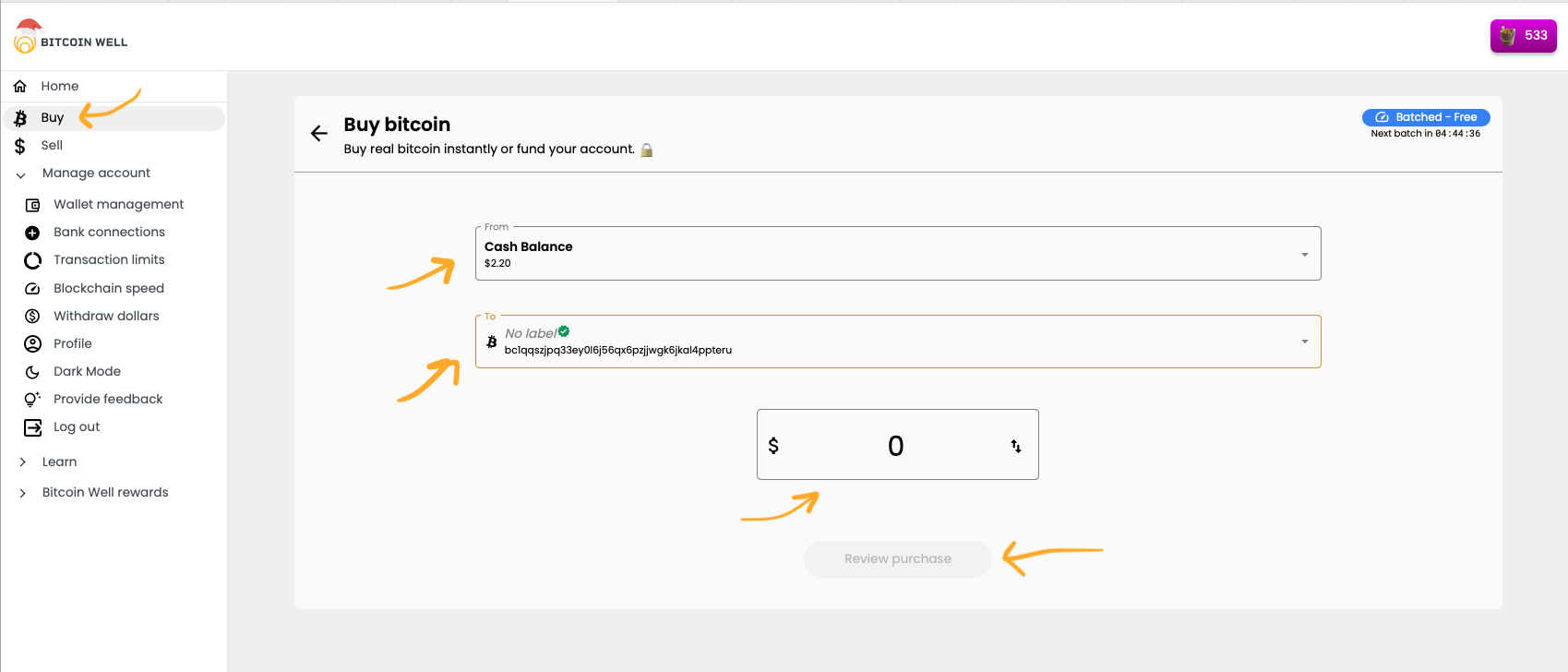This screenshot has width=1568, height=672.
Task: Open the rewards points badge showing 533
Action: point(1523,36)
